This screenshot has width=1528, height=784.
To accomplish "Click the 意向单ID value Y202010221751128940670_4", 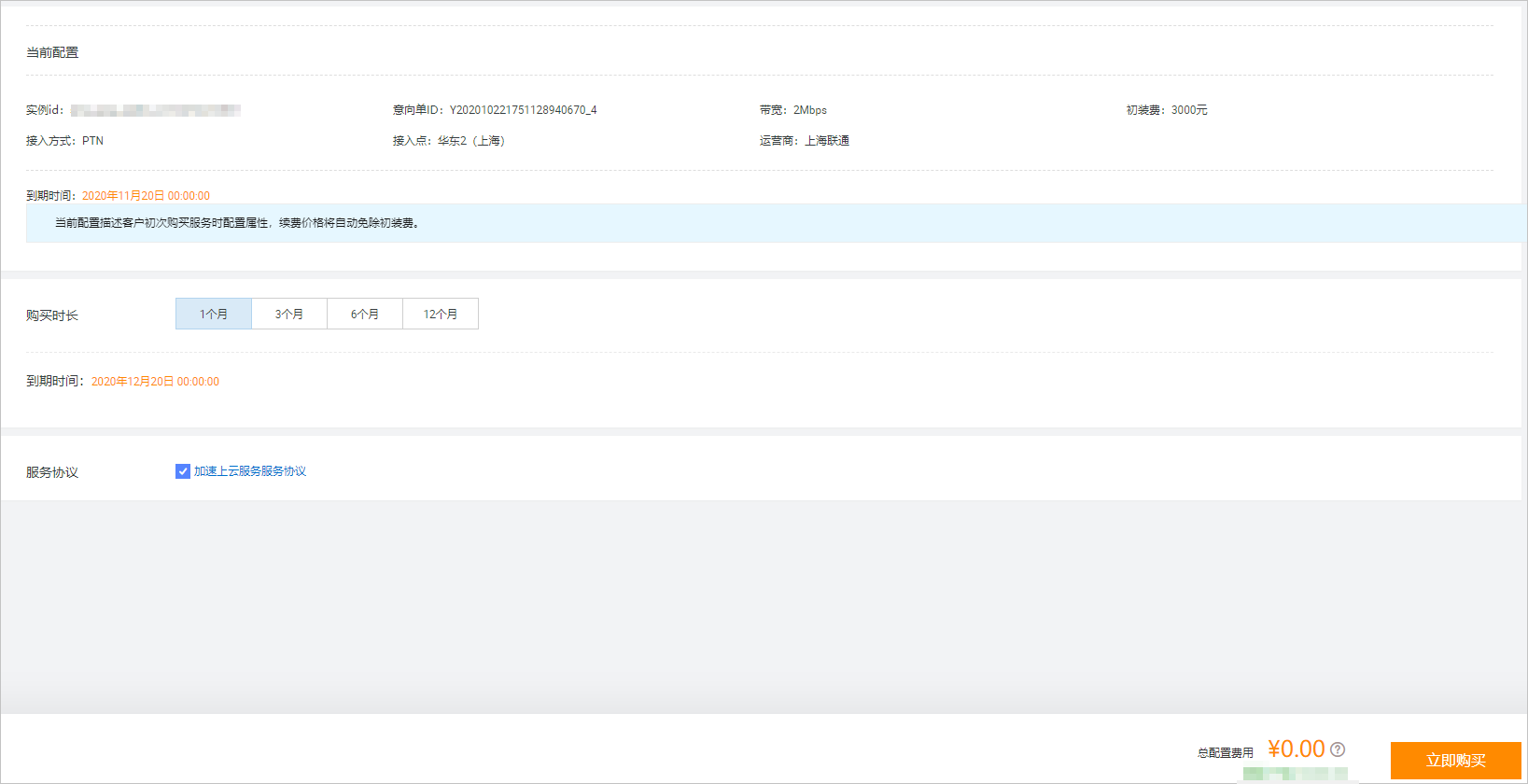I will pyautogui.click(x=524, y=110).
